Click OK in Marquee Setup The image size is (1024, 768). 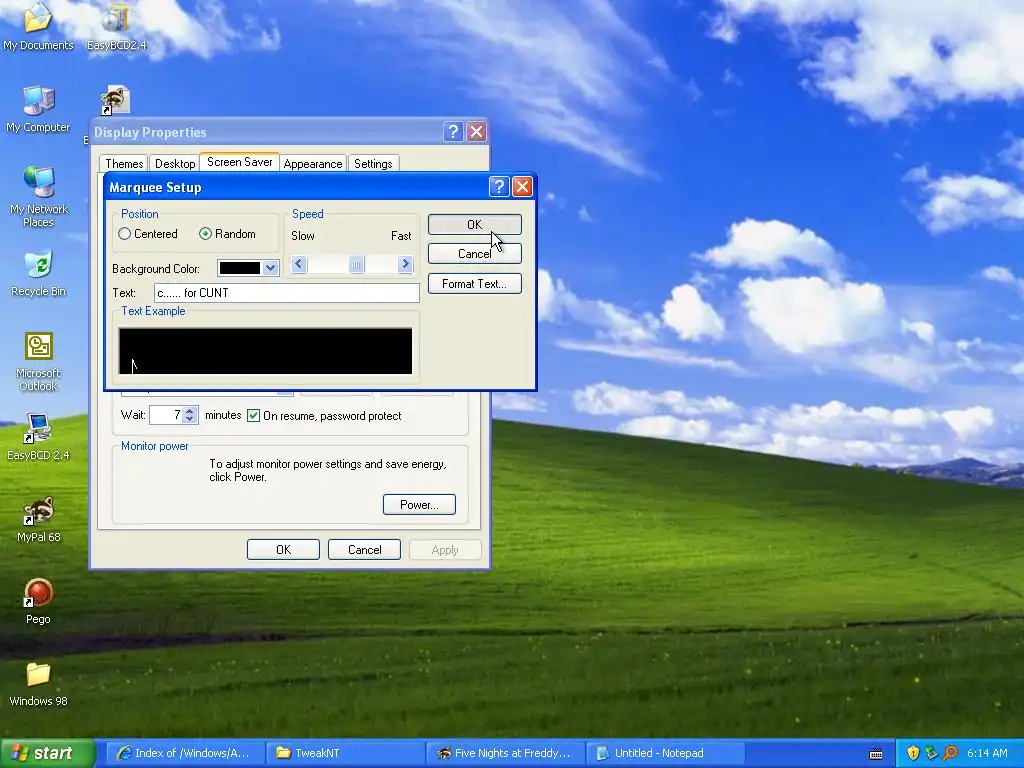tap(475, 225)
